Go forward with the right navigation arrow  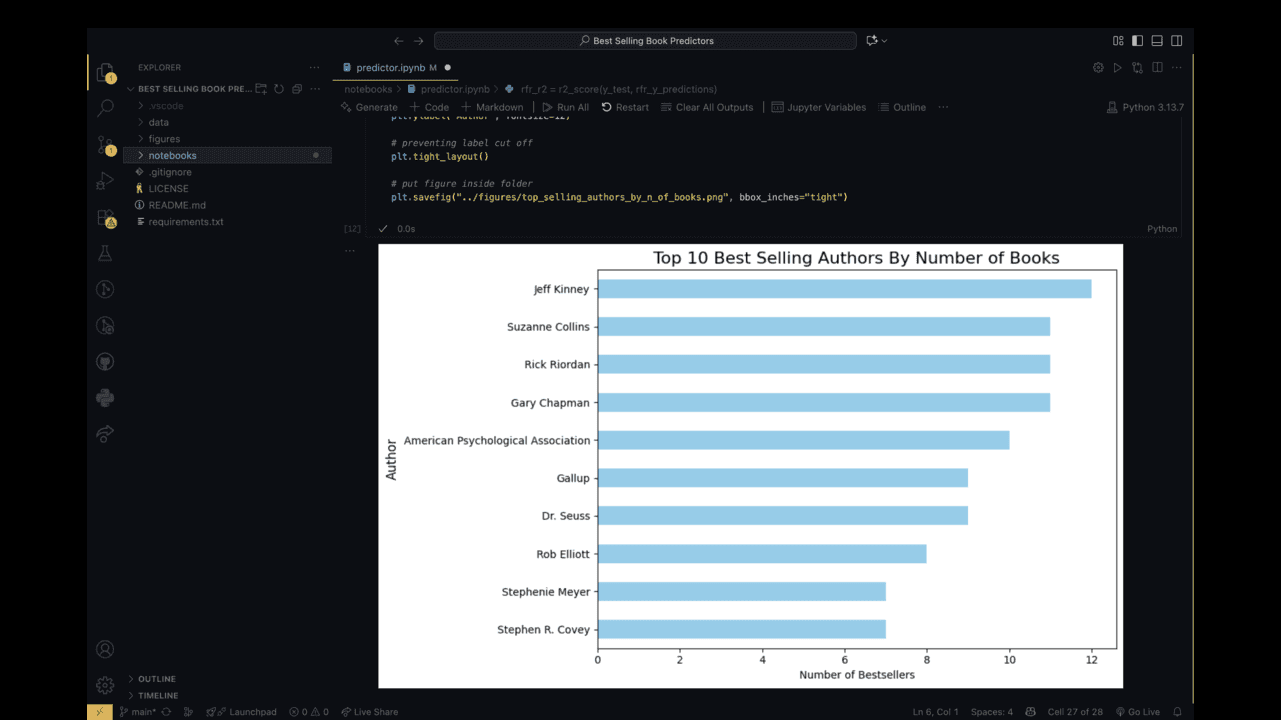(419, 41)
